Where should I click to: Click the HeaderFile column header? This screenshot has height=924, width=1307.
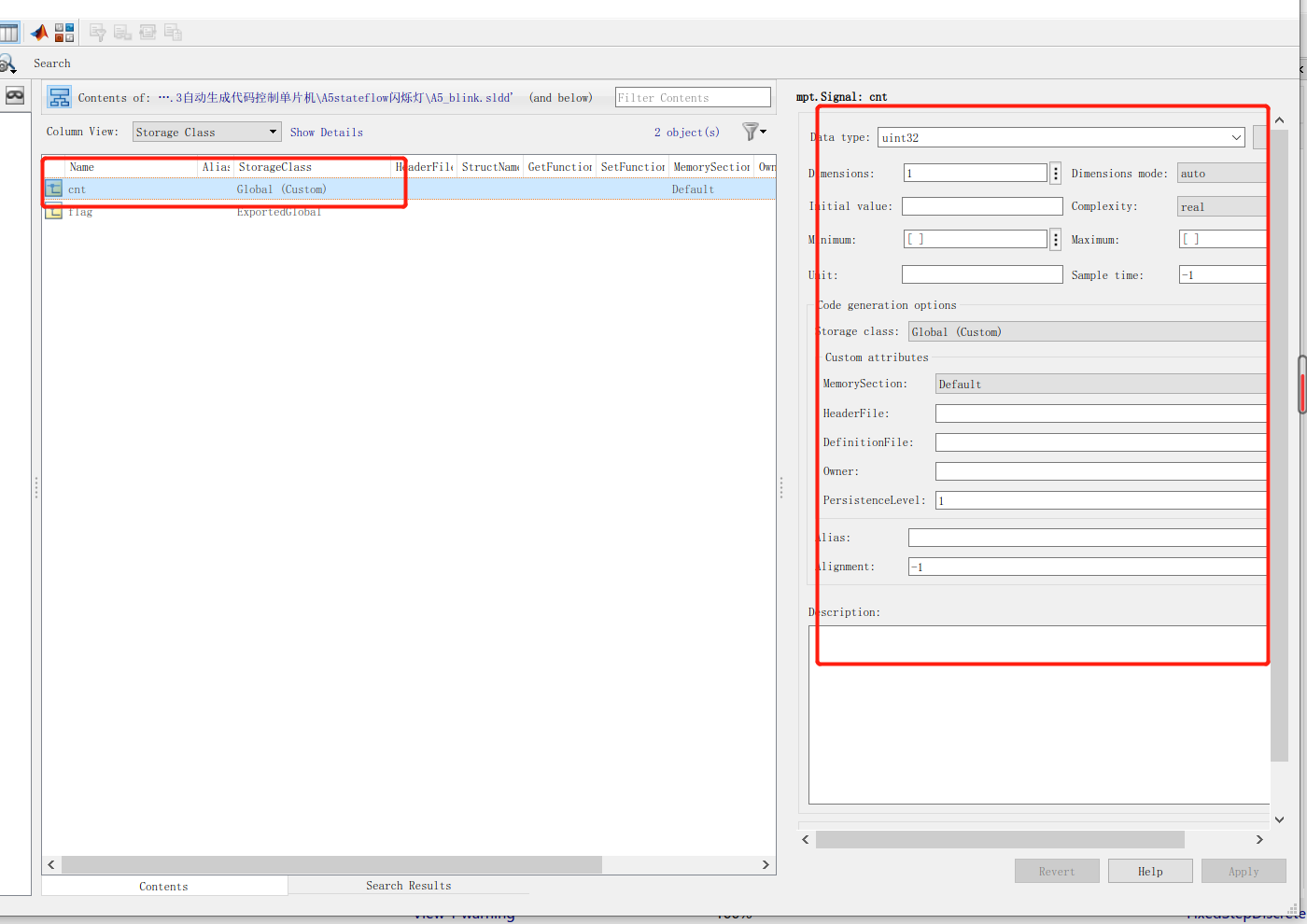click(x=424, y=167)
